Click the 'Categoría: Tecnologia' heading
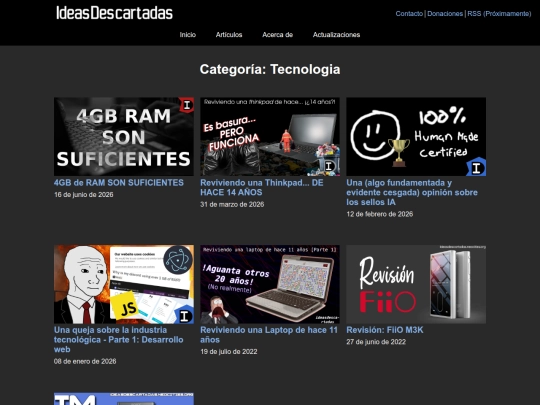Viewport: 540px width, 405px height. click(270, 70)
